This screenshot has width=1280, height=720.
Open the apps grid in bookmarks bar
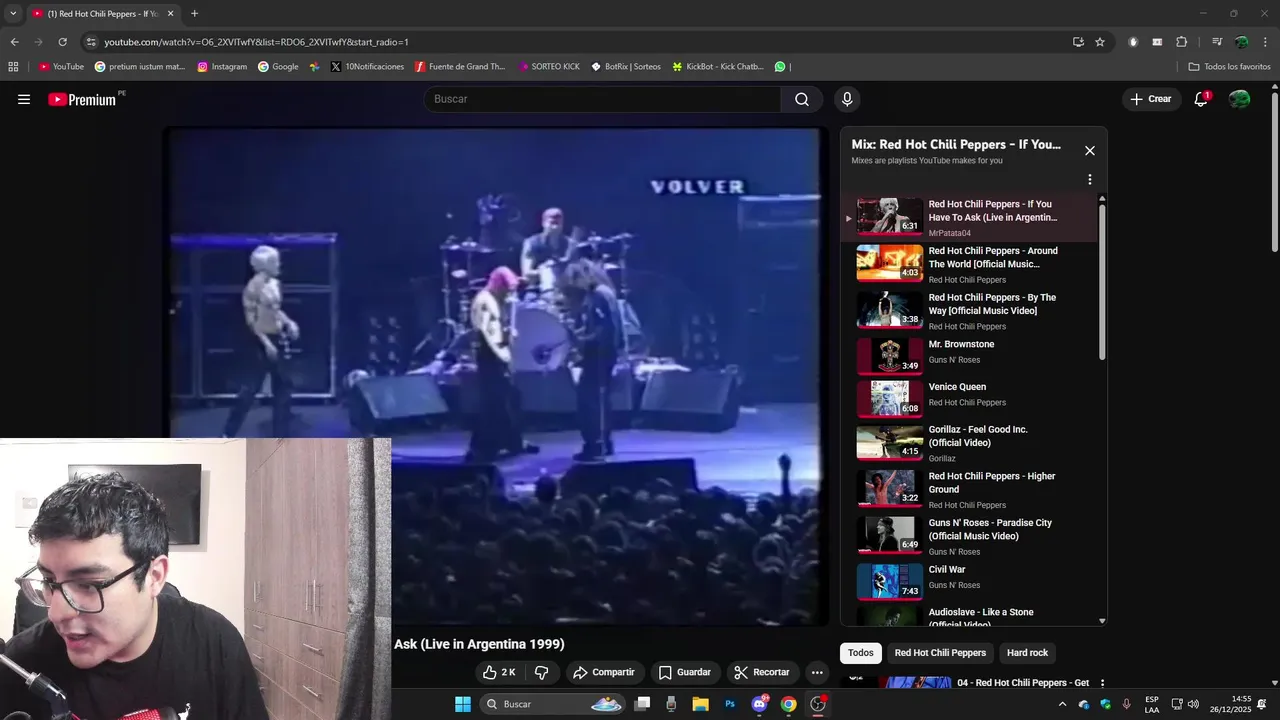[13, 67]
